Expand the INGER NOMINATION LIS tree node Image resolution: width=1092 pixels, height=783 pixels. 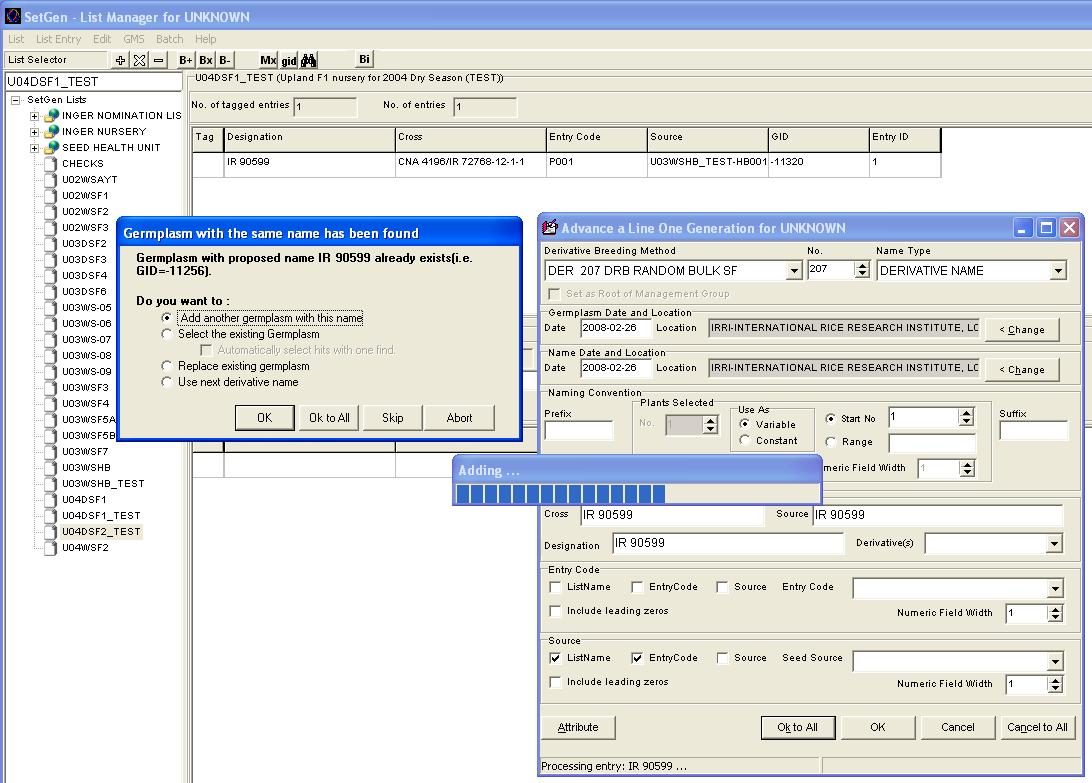pos(34,116)
